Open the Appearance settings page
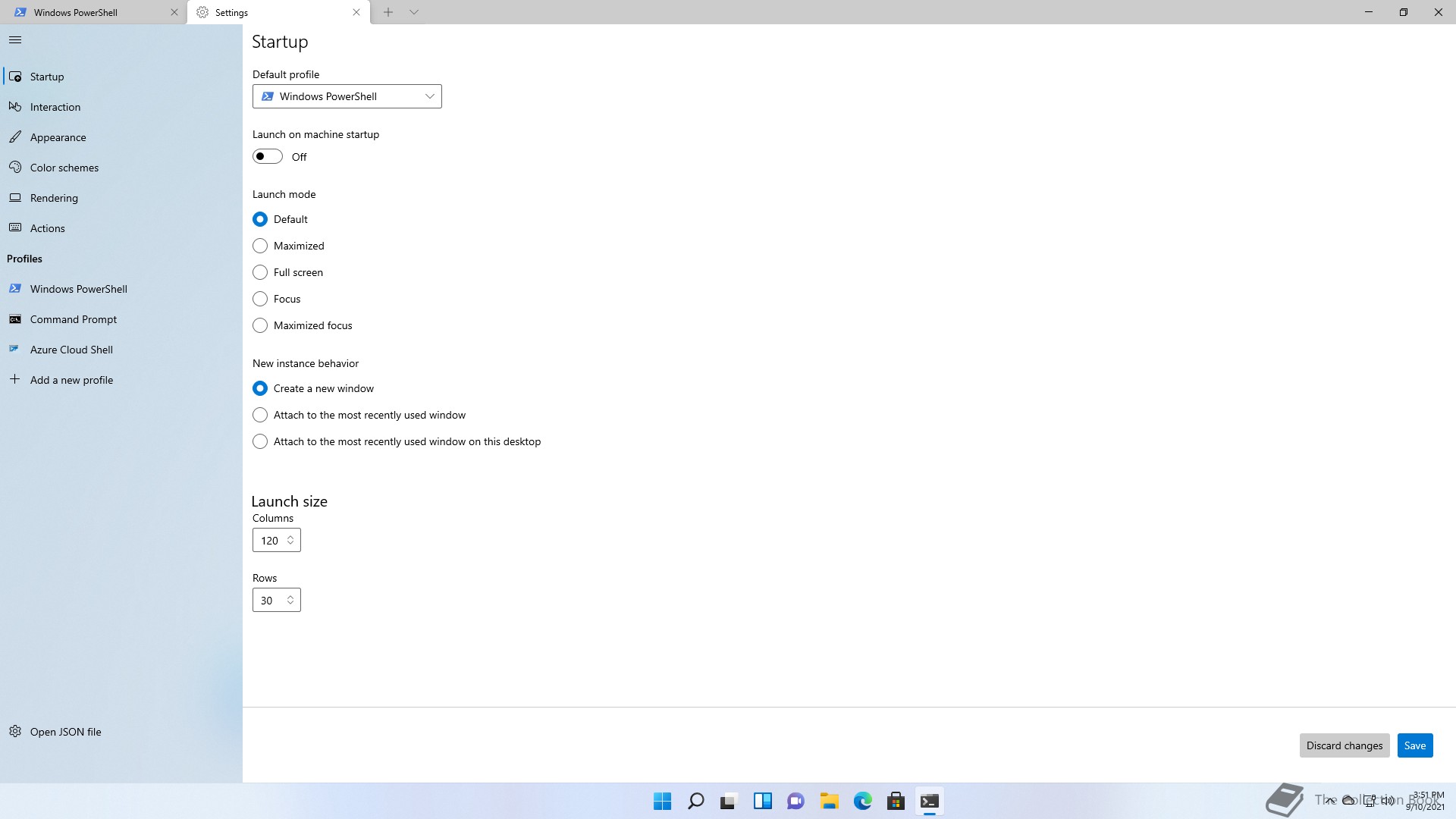 point(121,137)
